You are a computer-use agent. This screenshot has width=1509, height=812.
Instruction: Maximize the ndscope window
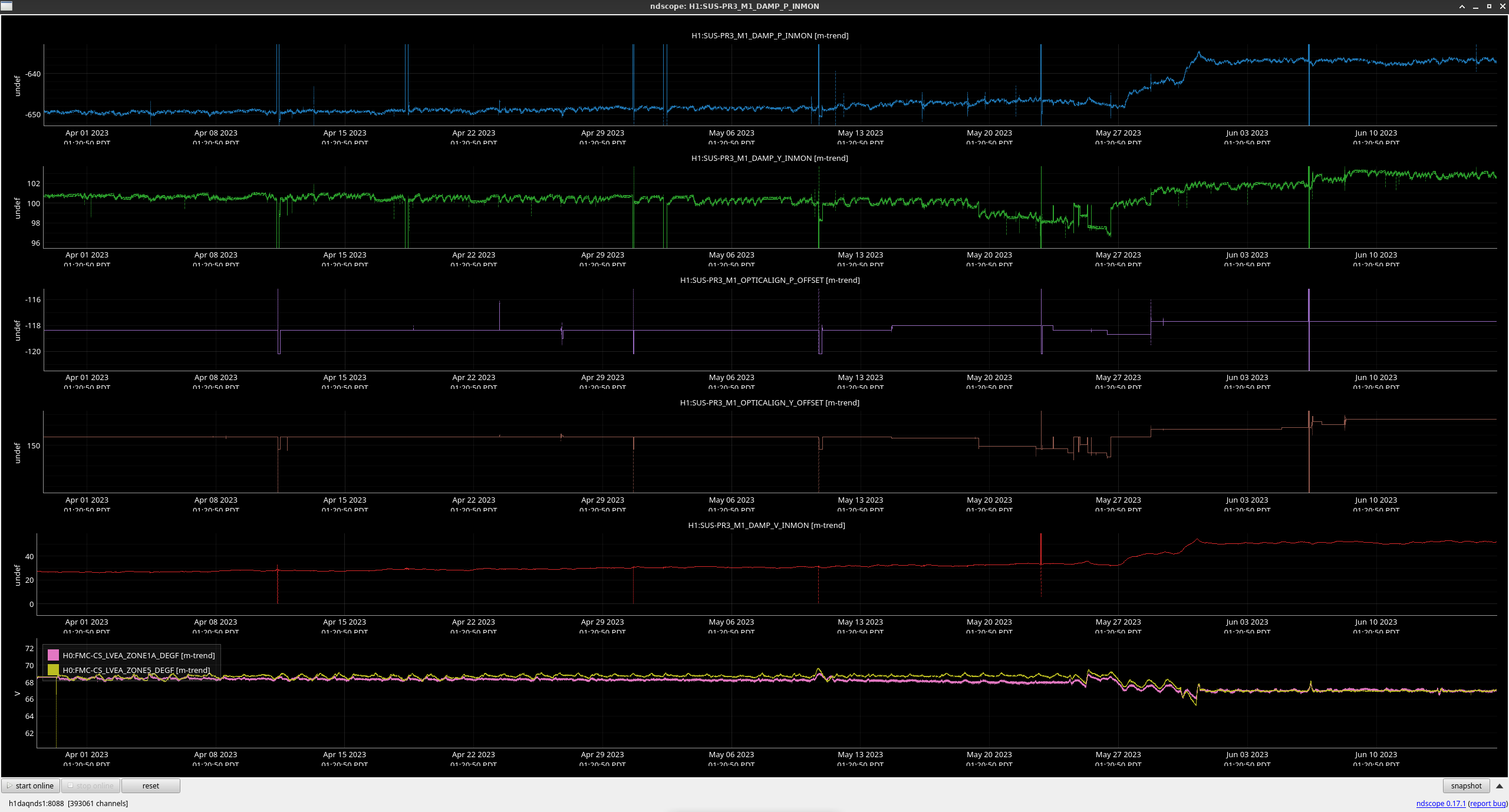click(1489, 6)
